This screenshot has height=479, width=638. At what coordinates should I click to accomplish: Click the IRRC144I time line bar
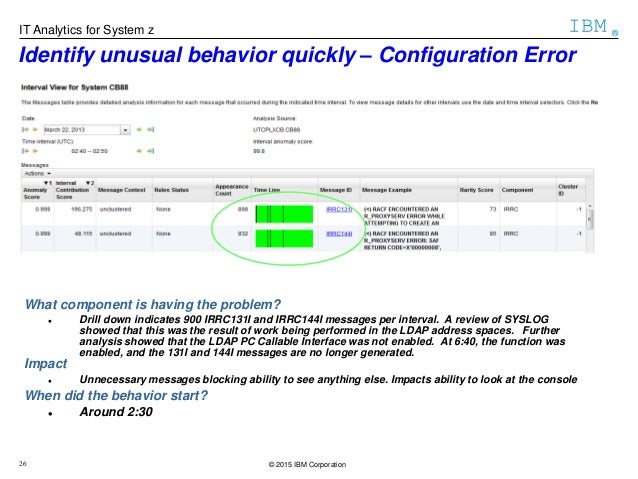click(x=284, y=238)
